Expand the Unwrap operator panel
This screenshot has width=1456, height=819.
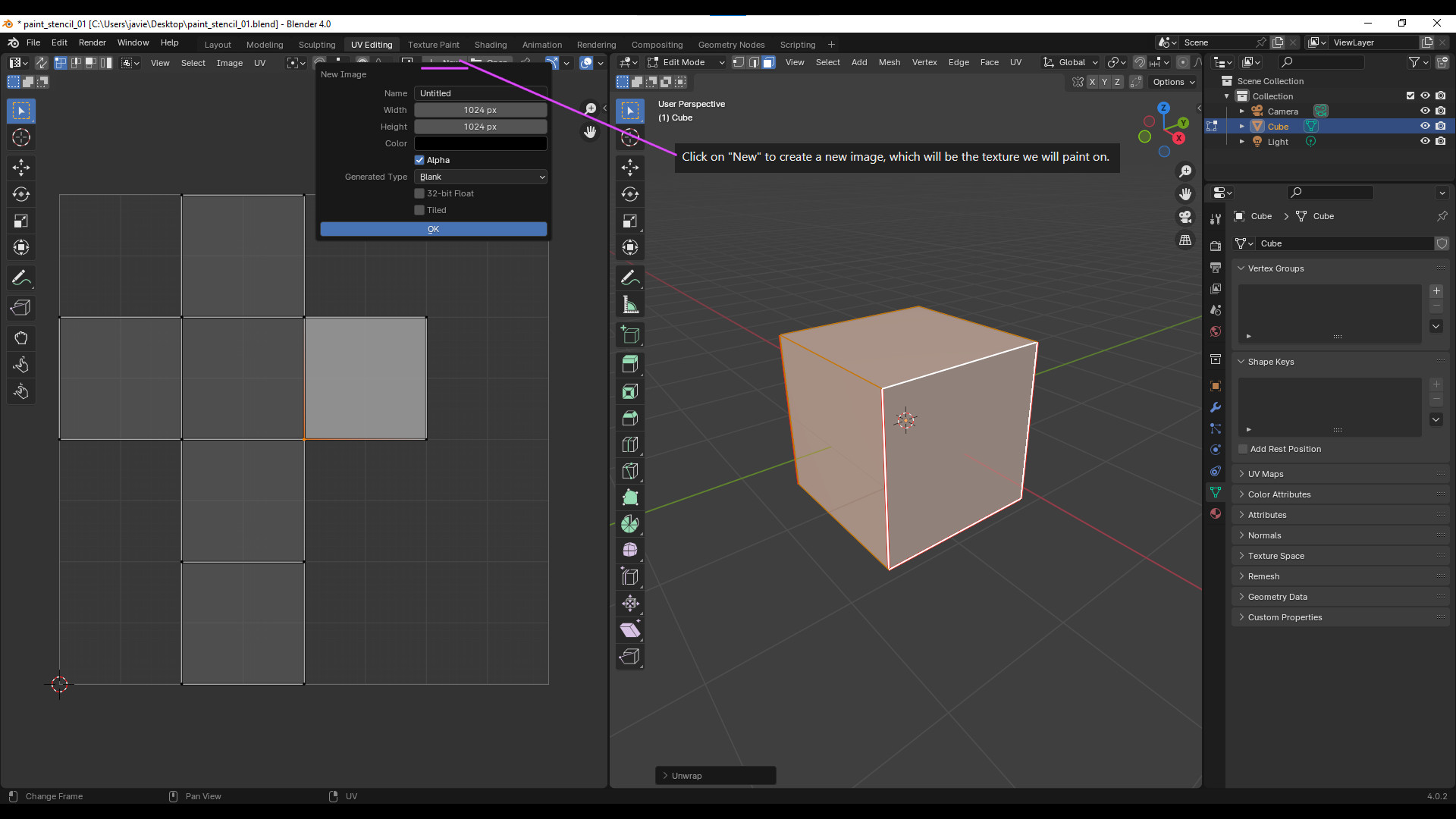coord(715,776)
